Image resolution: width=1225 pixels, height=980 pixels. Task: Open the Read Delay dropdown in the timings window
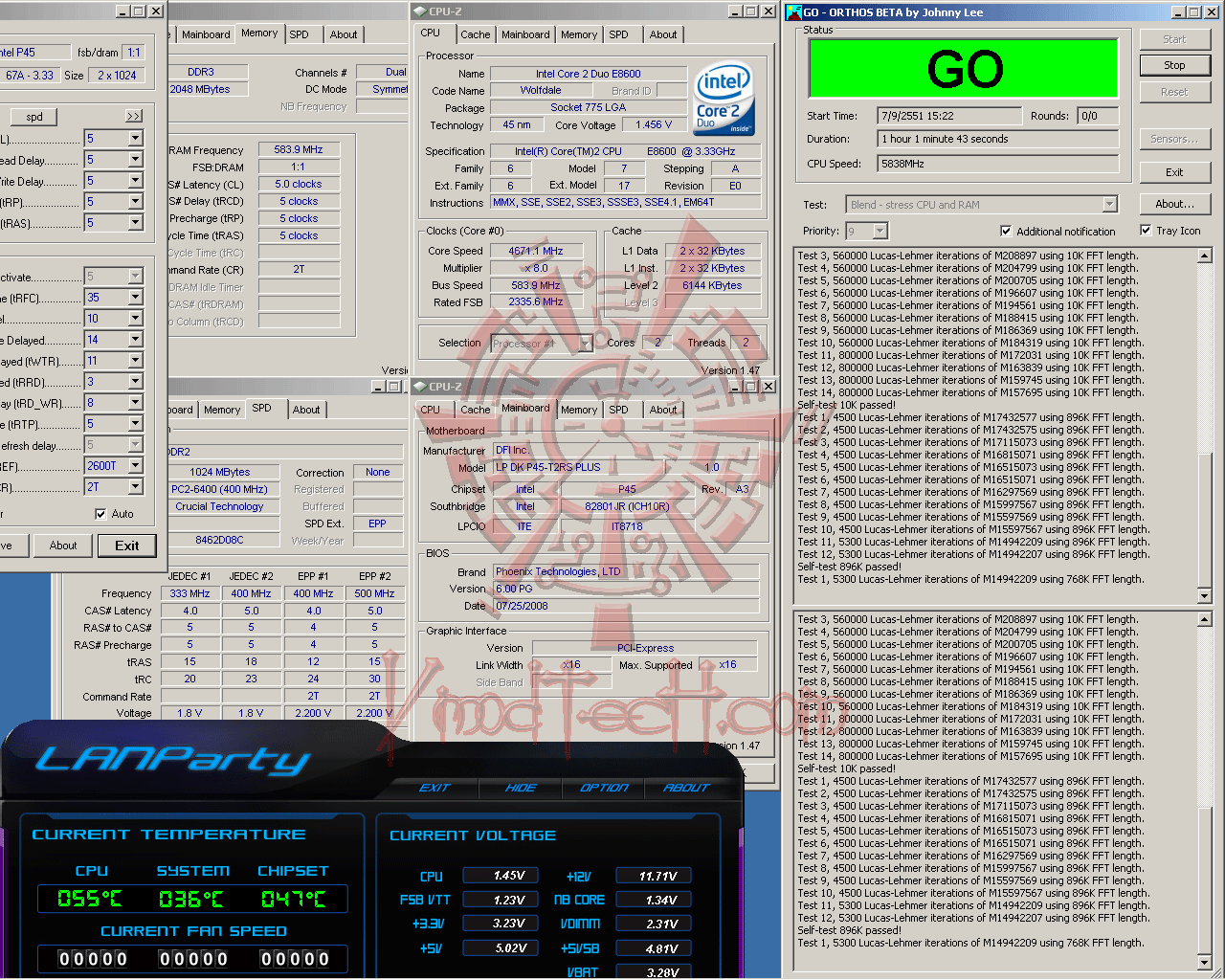[135, 160]
